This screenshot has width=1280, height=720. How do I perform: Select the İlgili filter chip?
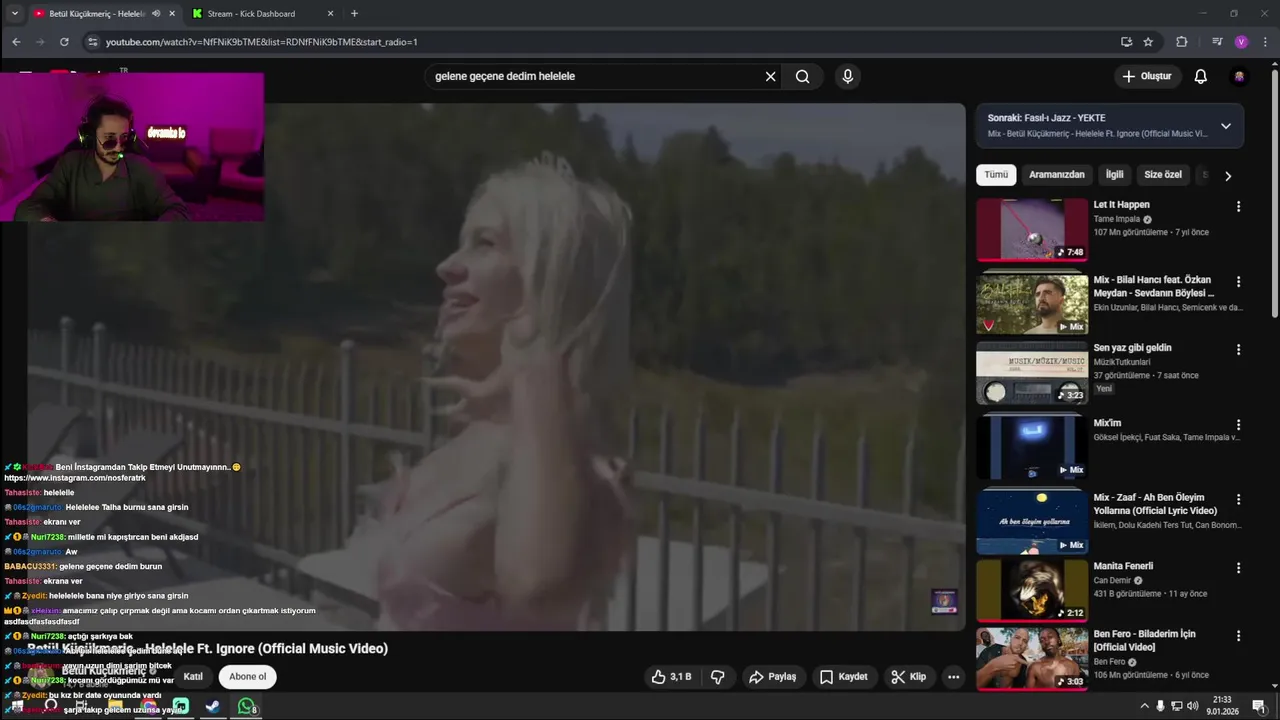1114,175
